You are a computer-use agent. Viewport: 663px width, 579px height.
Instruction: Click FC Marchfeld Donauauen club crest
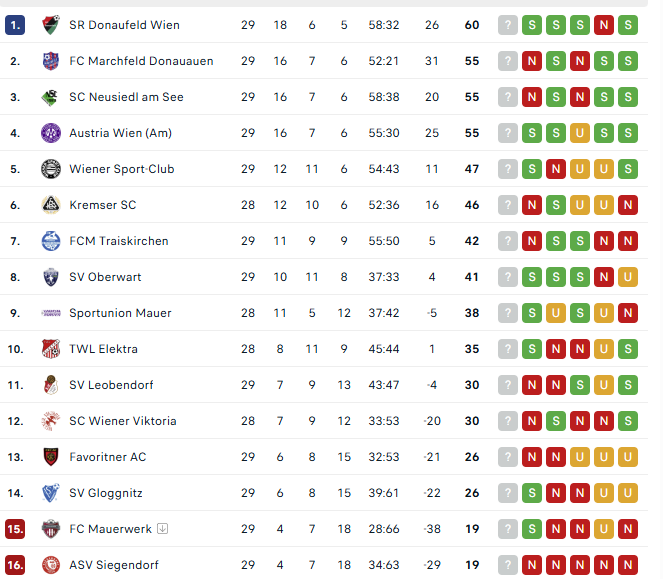click(50, 61)
